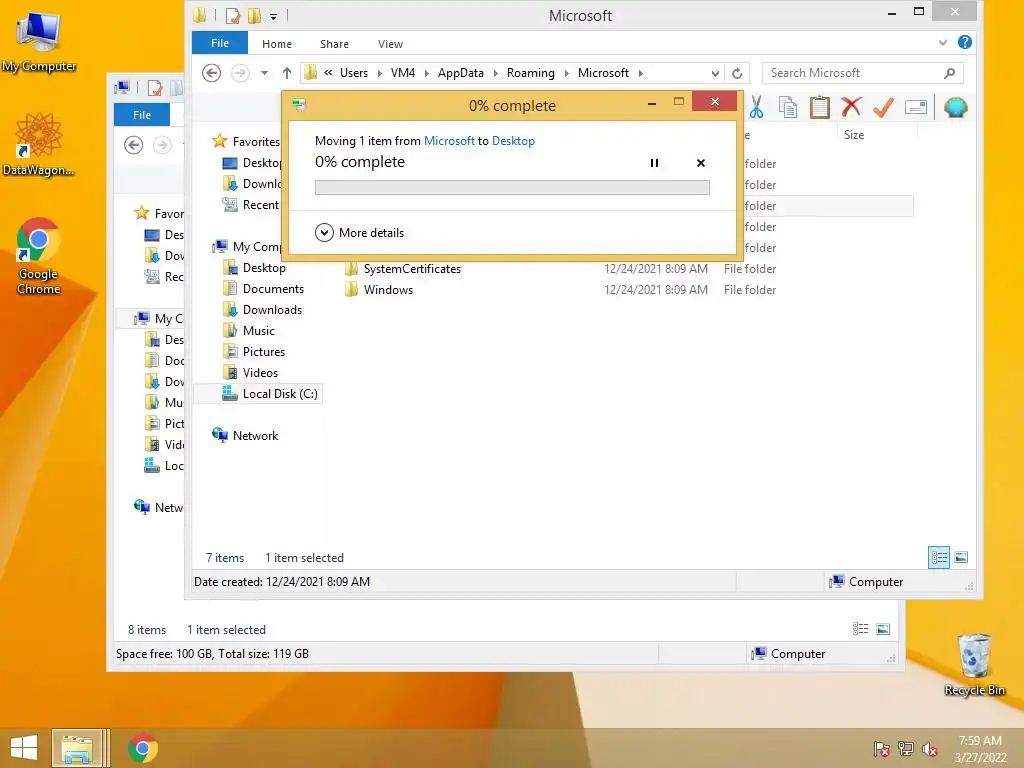Select the SystemCertificates folder
The width and height of the screenshot is (1024, 768).
(412, 269)
